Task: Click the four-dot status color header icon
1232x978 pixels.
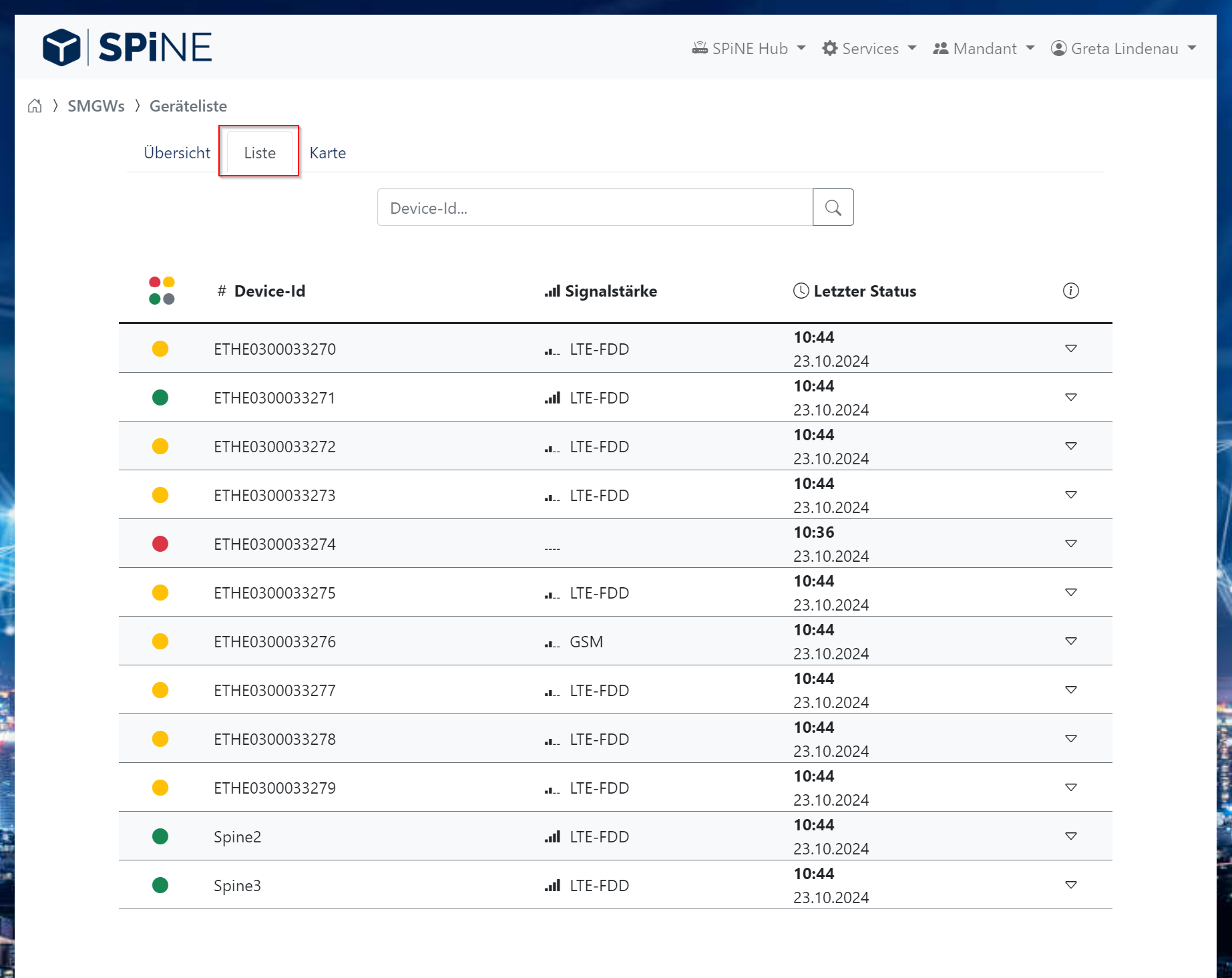Action: tap(162, 291)
